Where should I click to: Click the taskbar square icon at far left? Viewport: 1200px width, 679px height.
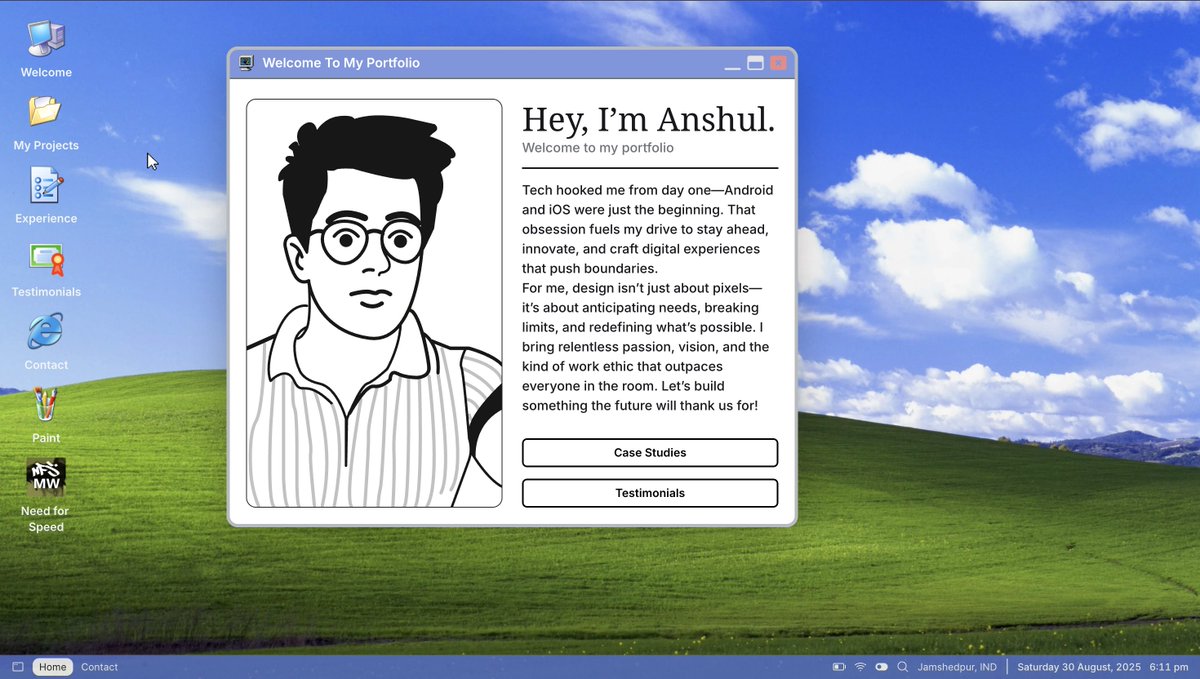coord(18,667)
